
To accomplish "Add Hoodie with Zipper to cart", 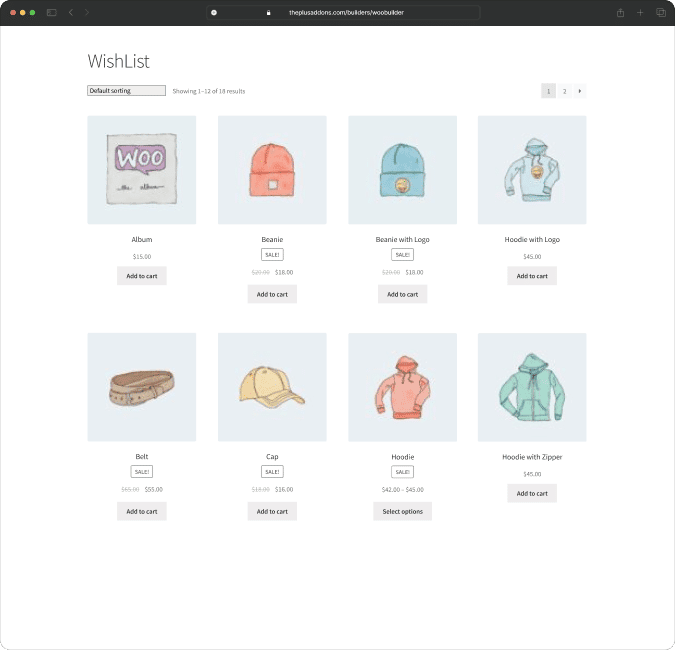I will point(532,493).
